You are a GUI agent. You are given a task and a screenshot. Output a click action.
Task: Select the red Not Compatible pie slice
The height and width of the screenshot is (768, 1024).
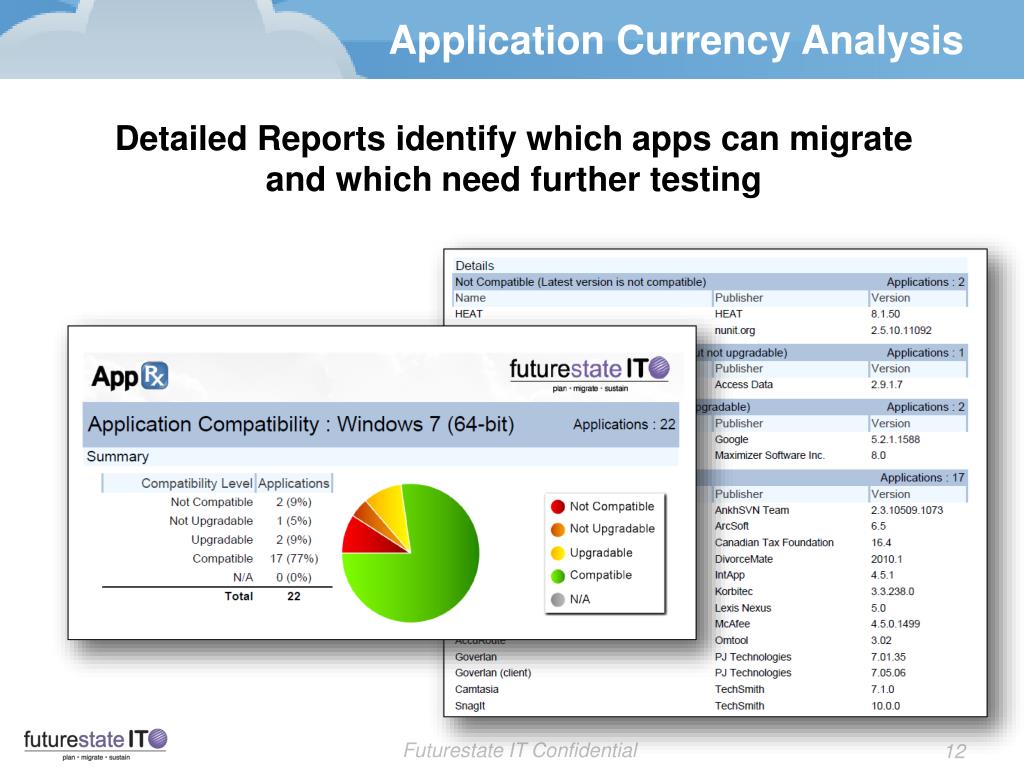tap(369, 537)
